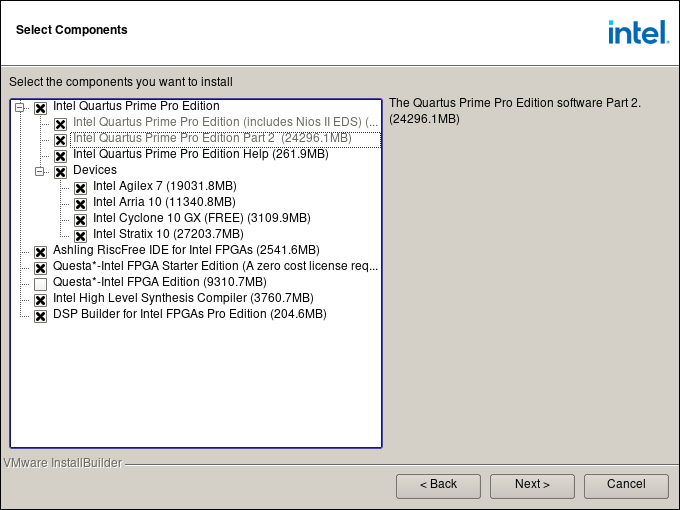Select Intel Quartus Prime Pro Edition Help row
Viewport: 680px width, 510px height.
click(201, 154)
